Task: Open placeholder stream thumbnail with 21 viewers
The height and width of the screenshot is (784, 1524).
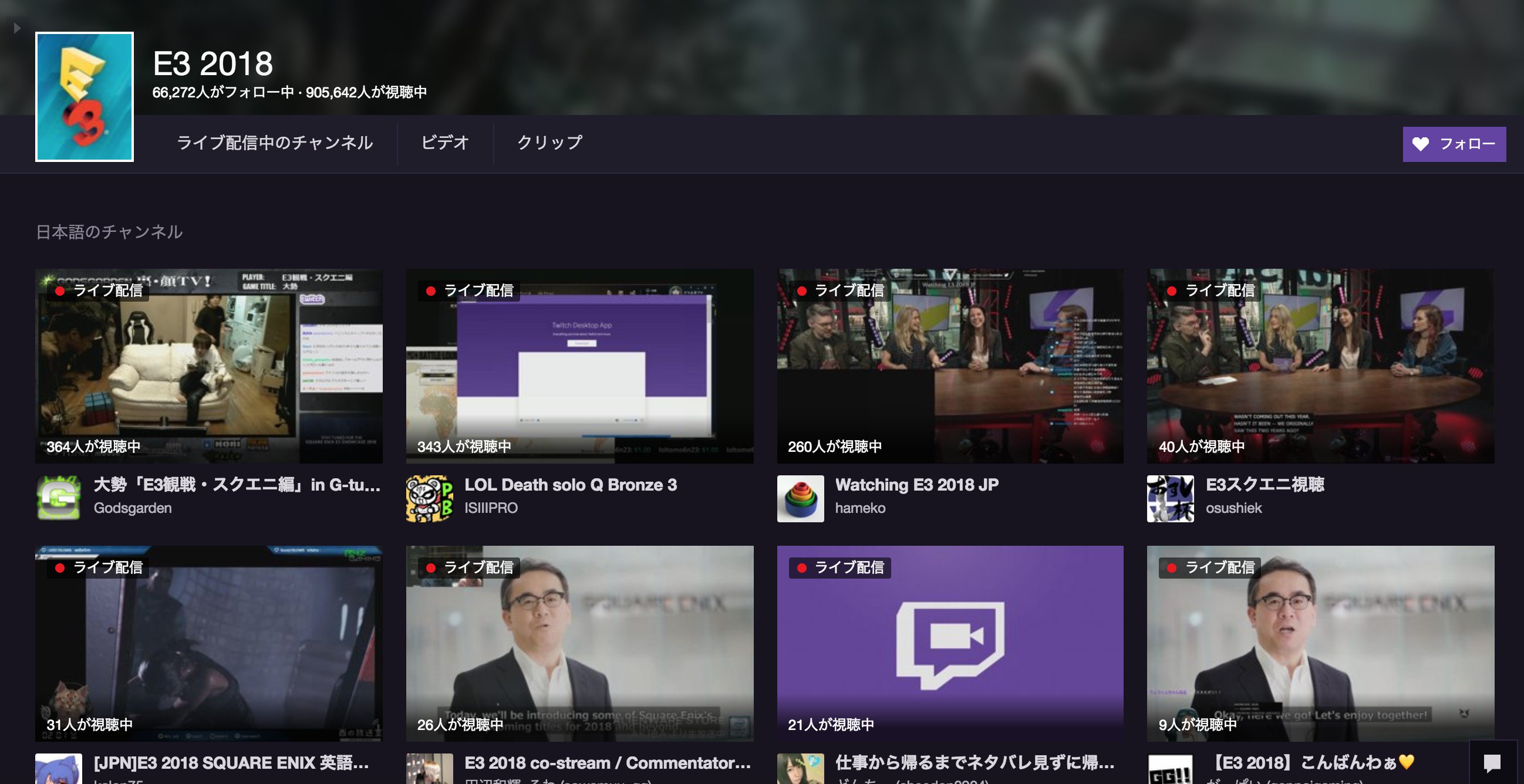Action: pos(950,643)
